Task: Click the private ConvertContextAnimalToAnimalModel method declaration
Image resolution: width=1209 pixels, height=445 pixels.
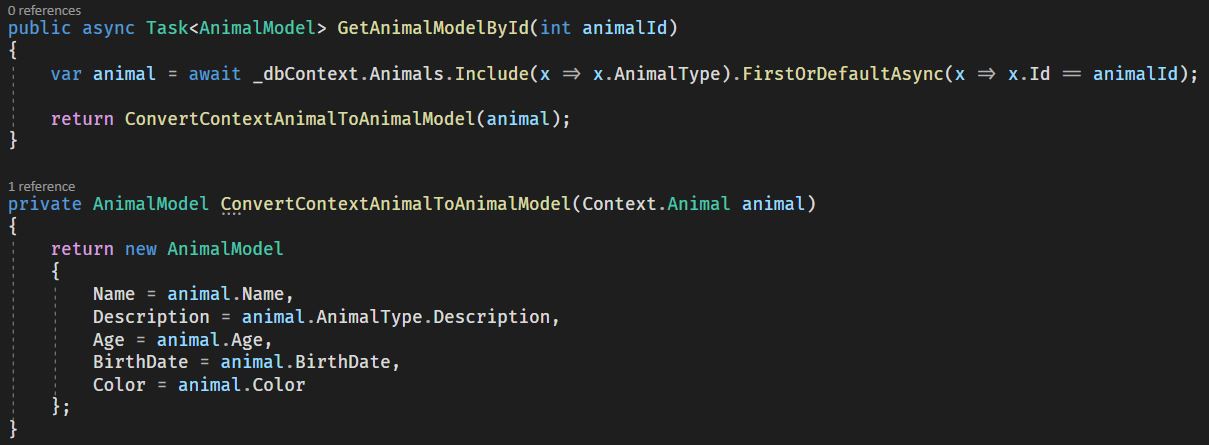Action: pos(395,204)
